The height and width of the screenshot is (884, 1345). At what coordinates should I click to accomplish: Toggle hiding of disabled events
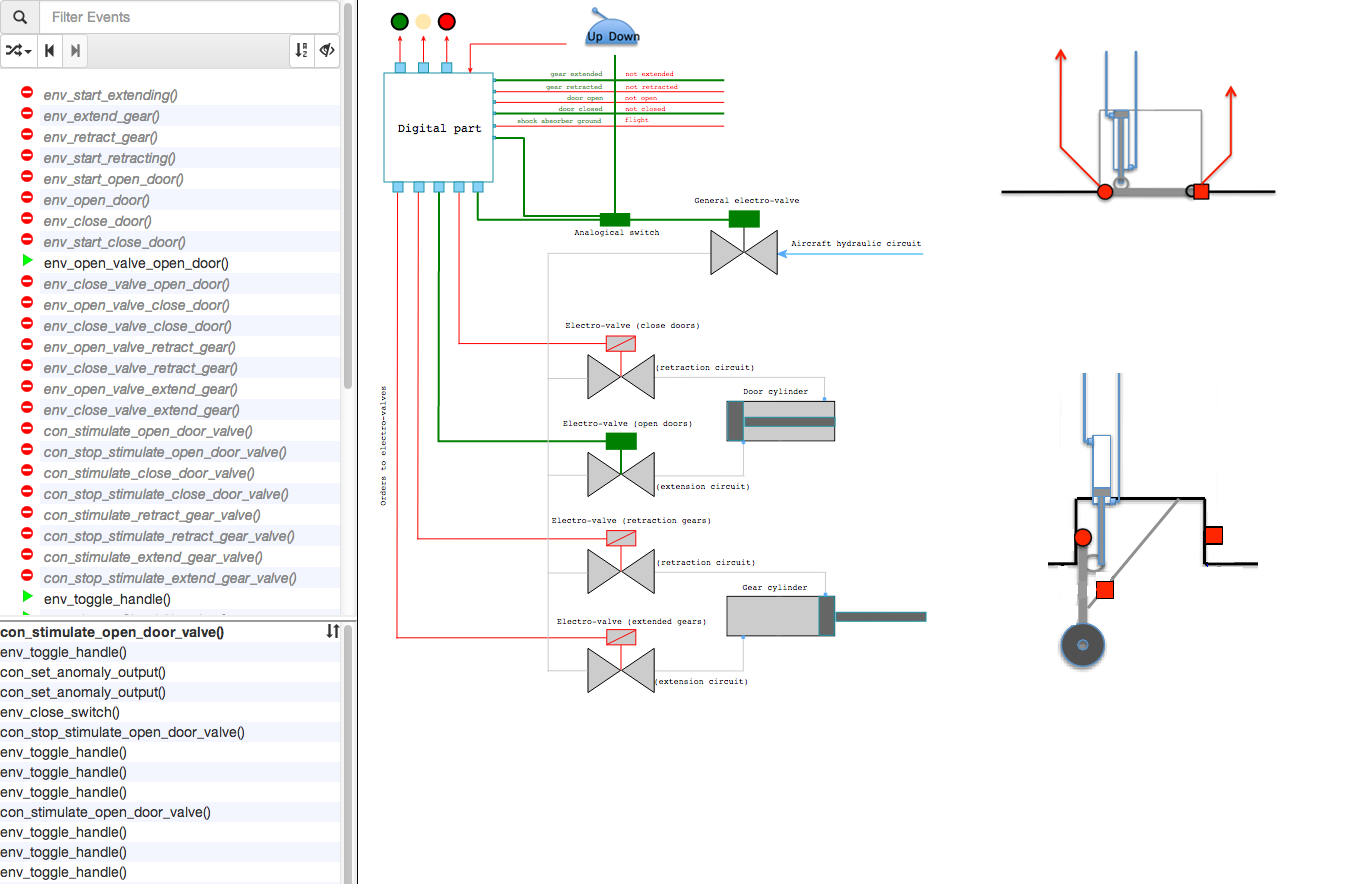pos(327,50)
